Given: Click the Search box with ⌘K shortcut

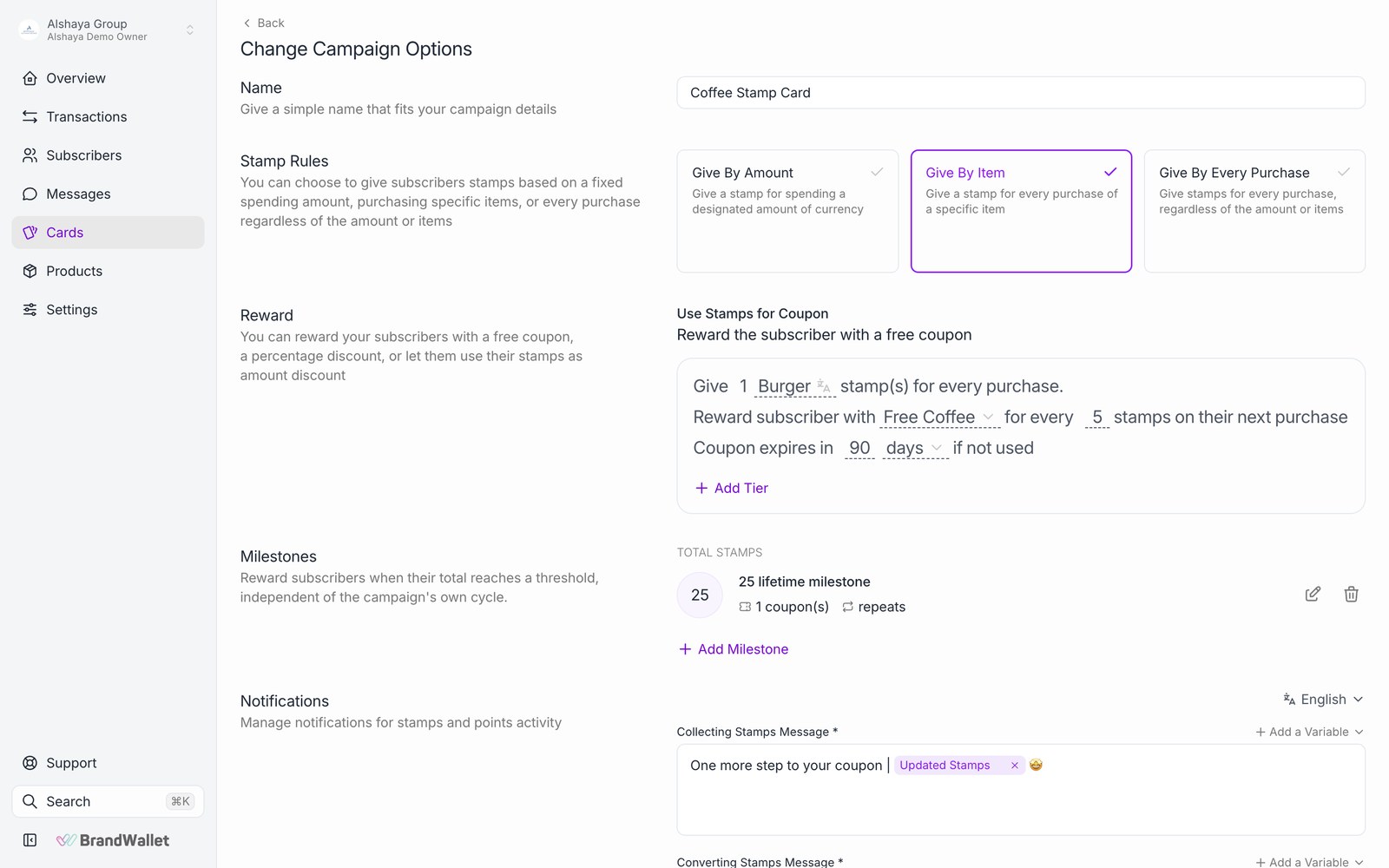Looking at the screenshot, I should coord(108,801).
